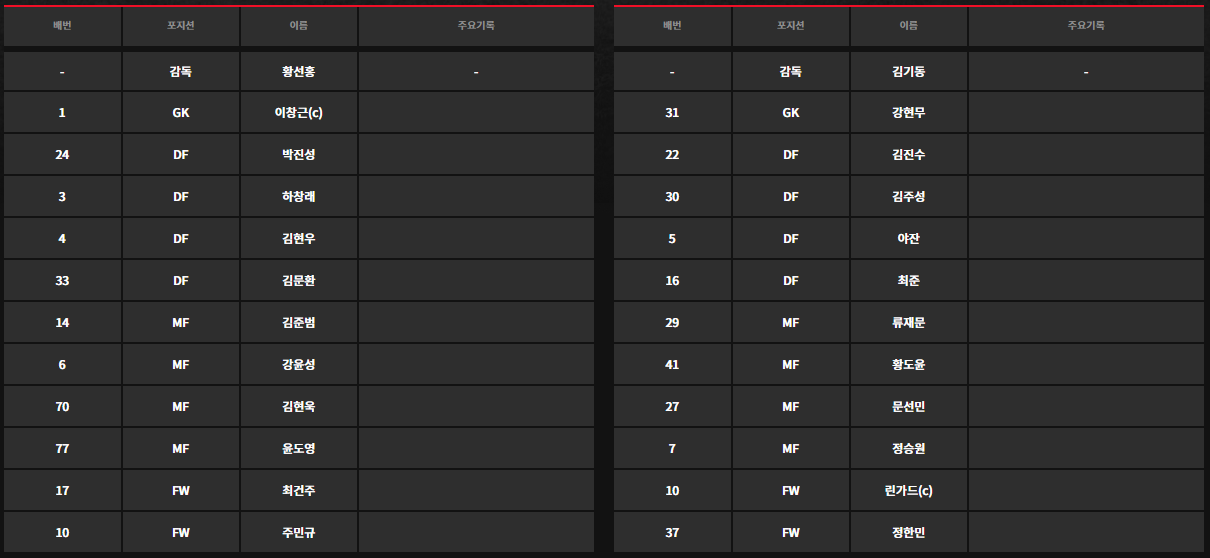Click player name 린가드(c)
1210x558 pixels.
click(909, 491)
